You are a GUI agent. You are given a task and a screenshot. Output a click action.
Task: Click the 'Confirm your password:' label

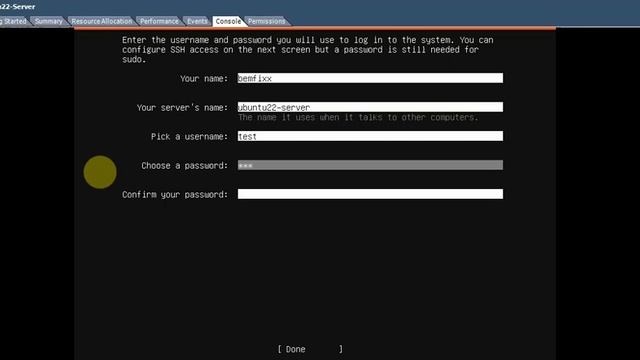pos(175,195)
